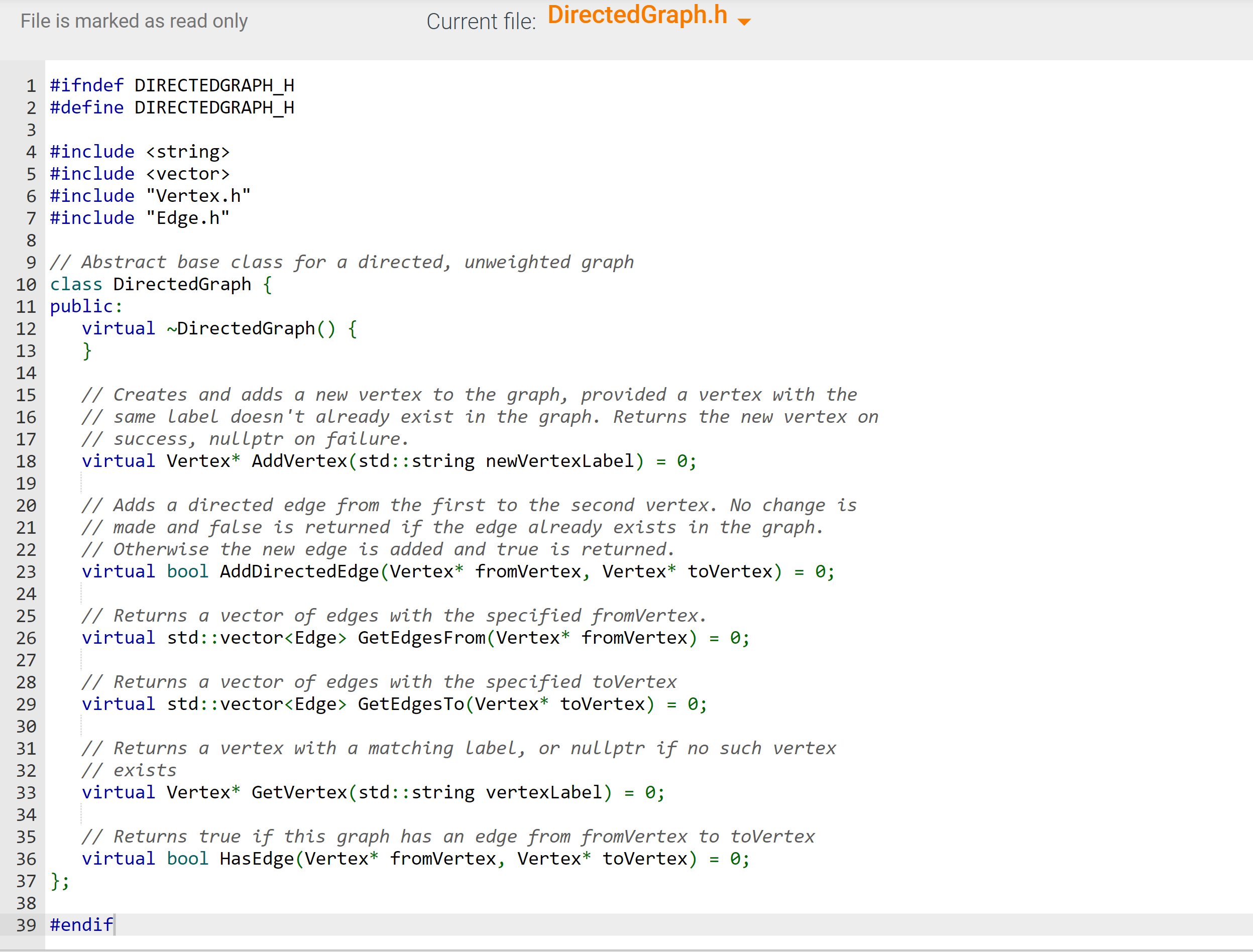Click the destructor ~DirectedGraph line
1253x952 pixels.
[219, 328]
